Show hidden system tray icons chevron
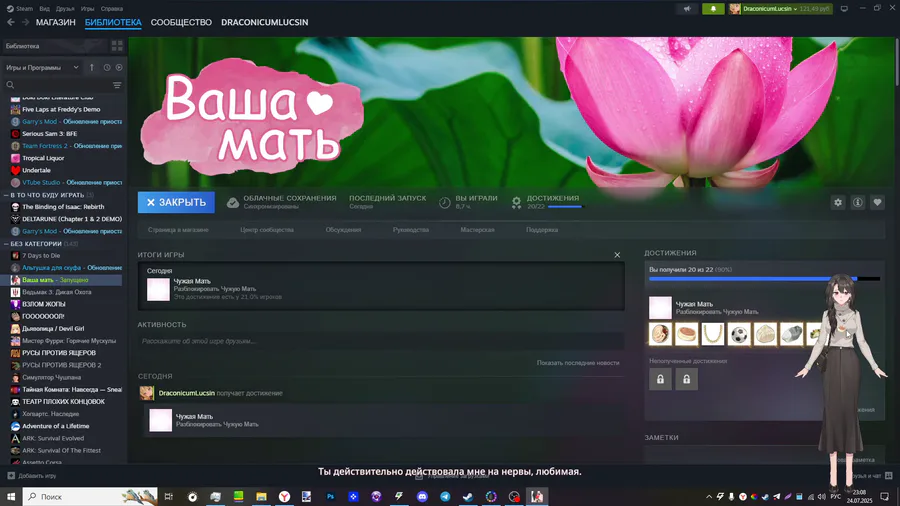 click(x=709, y=496)
